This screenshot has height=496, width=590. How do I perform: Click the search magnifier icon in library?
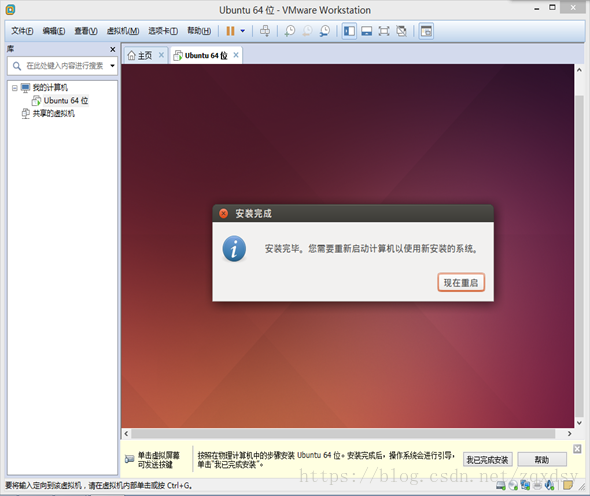[17, 66]
